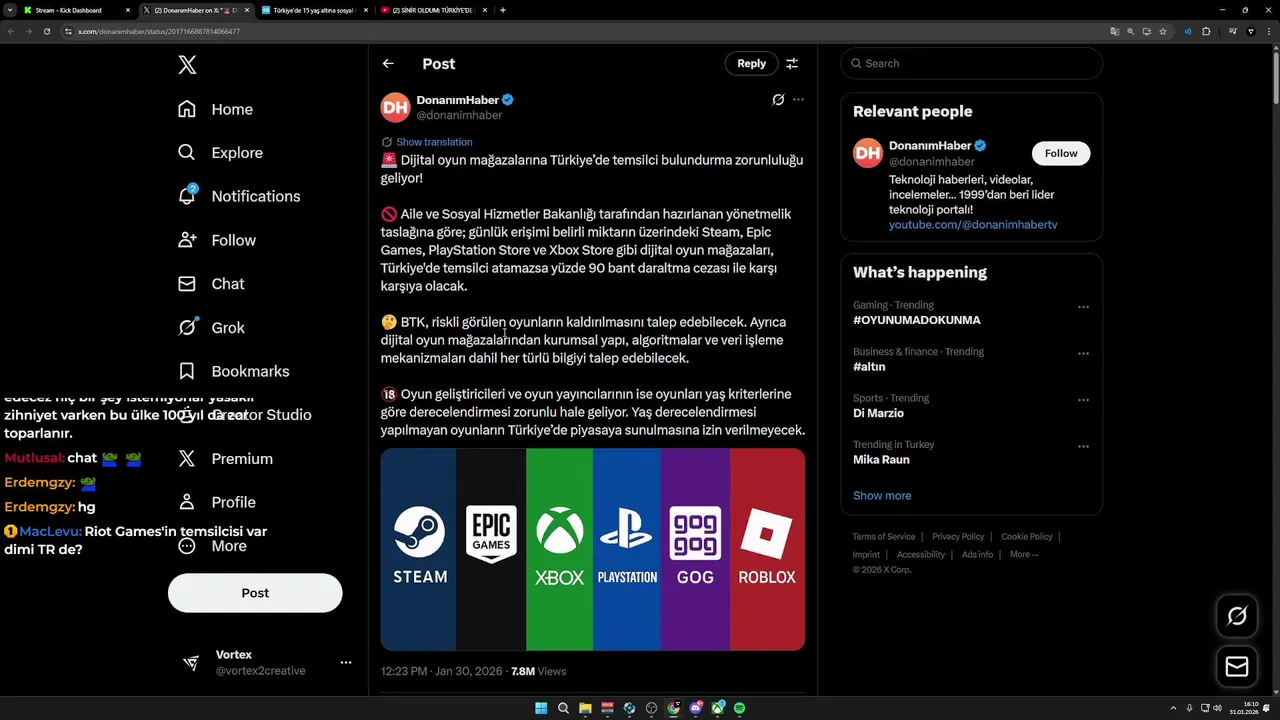Click the Grok explain icon on the post
The image size is (1280, 720).
point(778,99)
